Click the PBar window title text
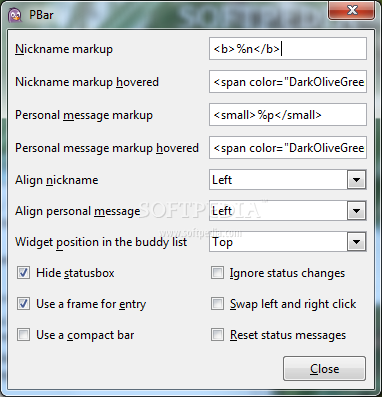The height and width of the screenshot is (397, 382). click(41, 15)
